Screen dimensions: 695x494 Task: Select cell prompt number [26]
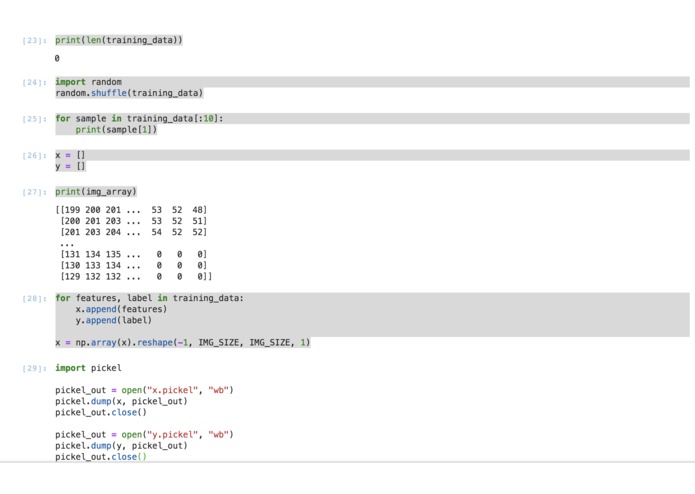pyautogui.click(x=34, y=156)
